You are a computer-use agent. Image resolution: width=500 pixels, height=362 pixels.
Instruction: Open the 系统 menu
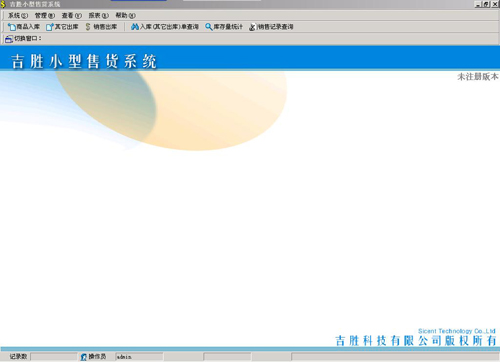[18, 15]
